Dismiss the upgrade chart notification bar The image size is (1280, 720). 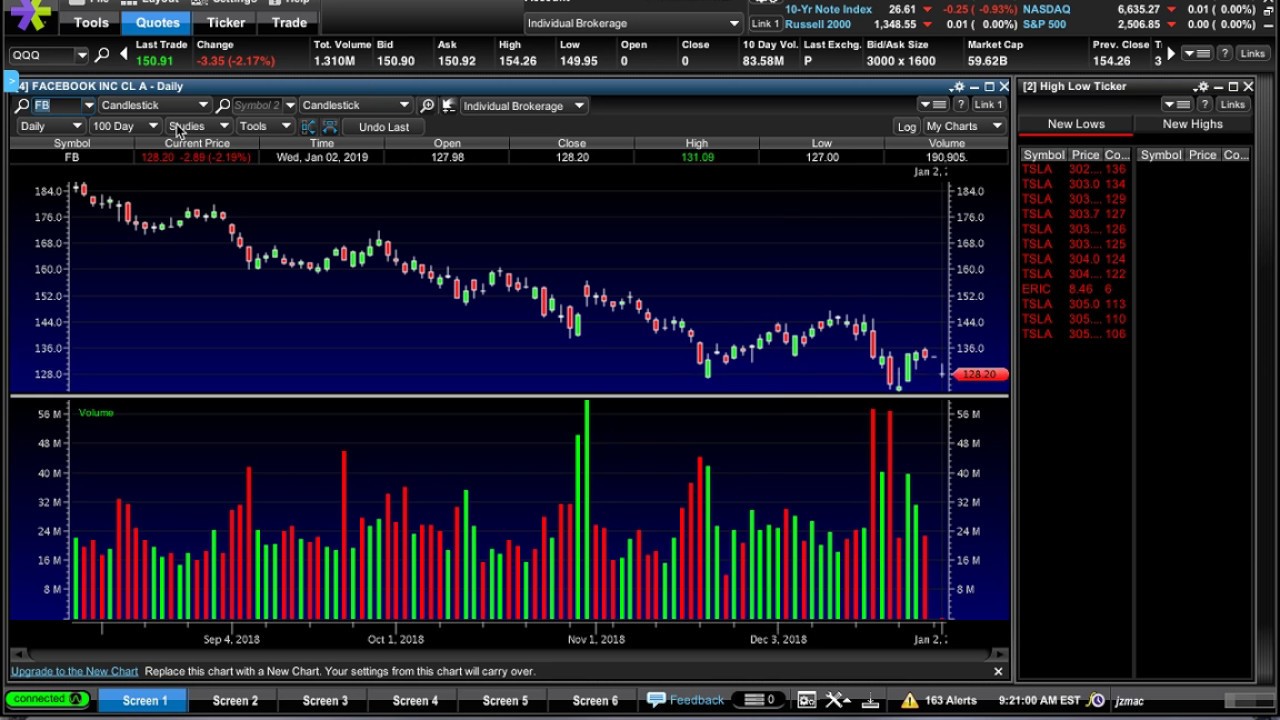(997, 671)
